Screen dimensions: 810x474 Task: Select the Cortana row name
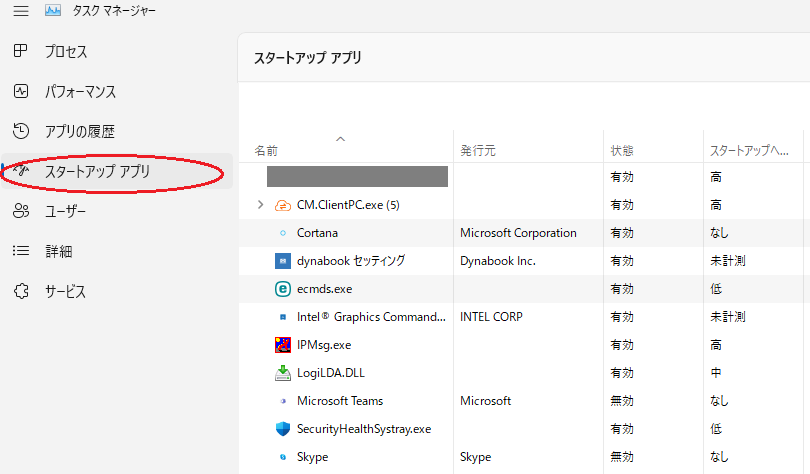pyautogui.click(x=317, y=233)
